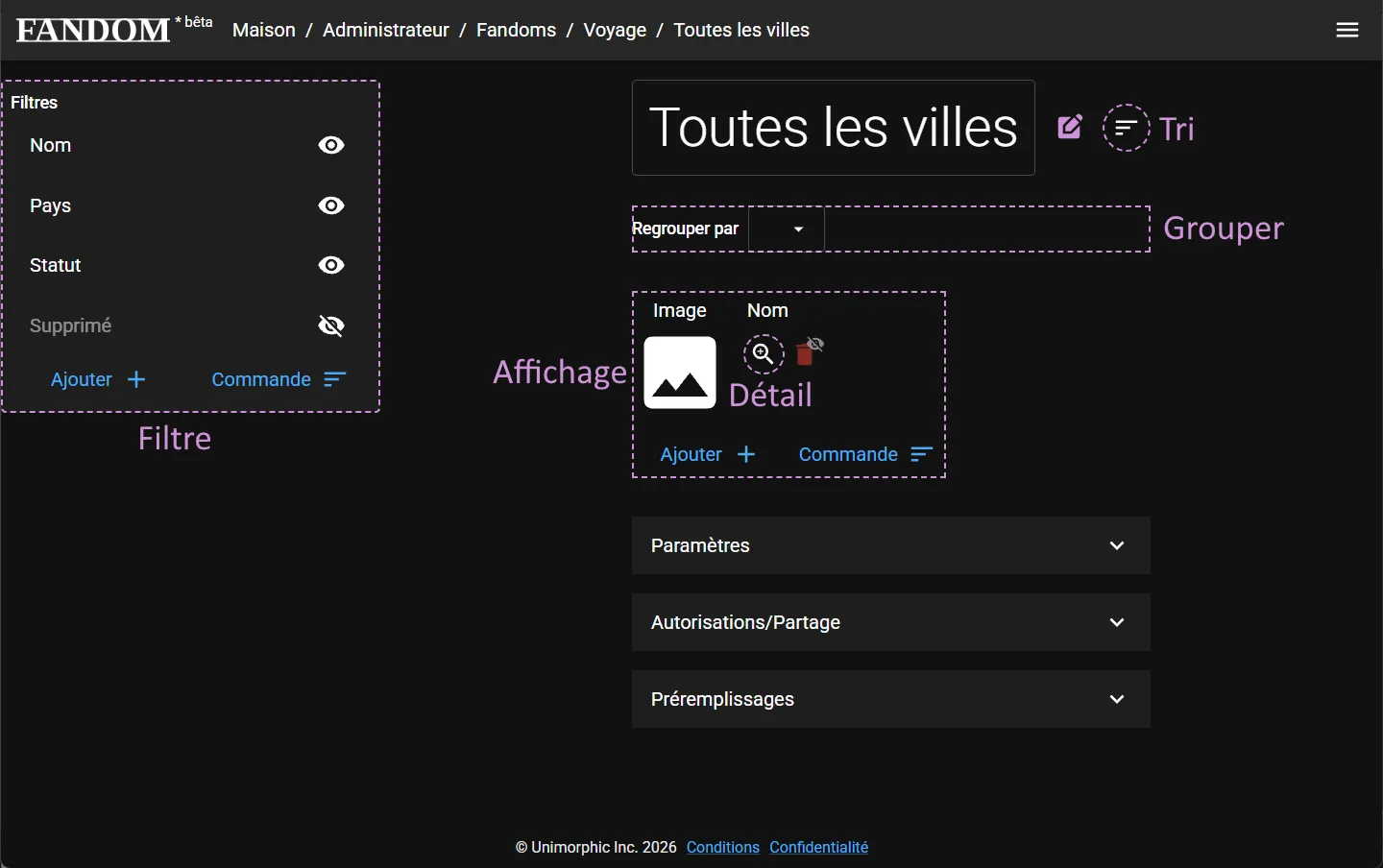
Task: Click the Toutes les villes breadcrumb item
Action: 741,30
